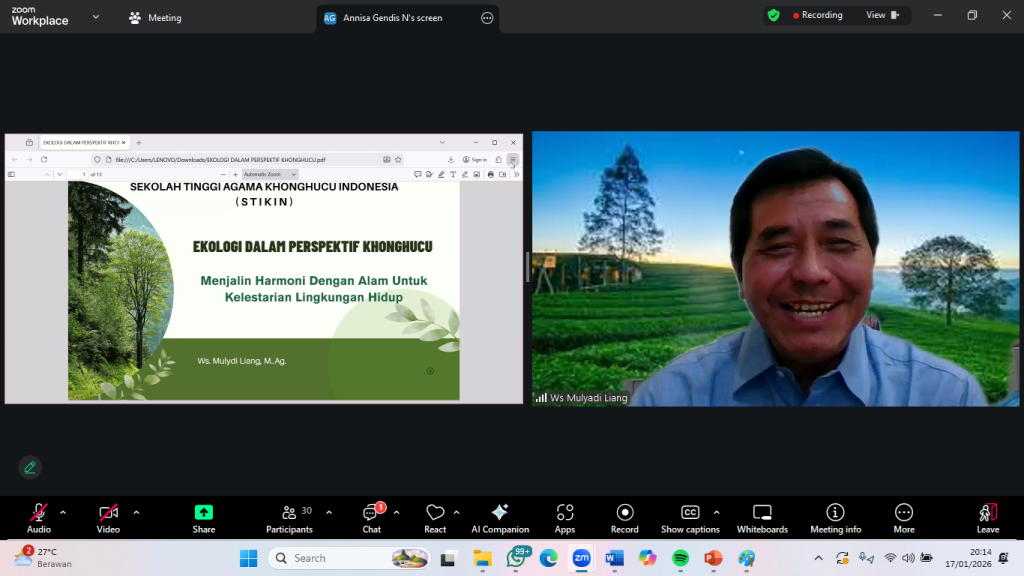Open the Participants panel
1024x576 pixels.
click(289, 517)
